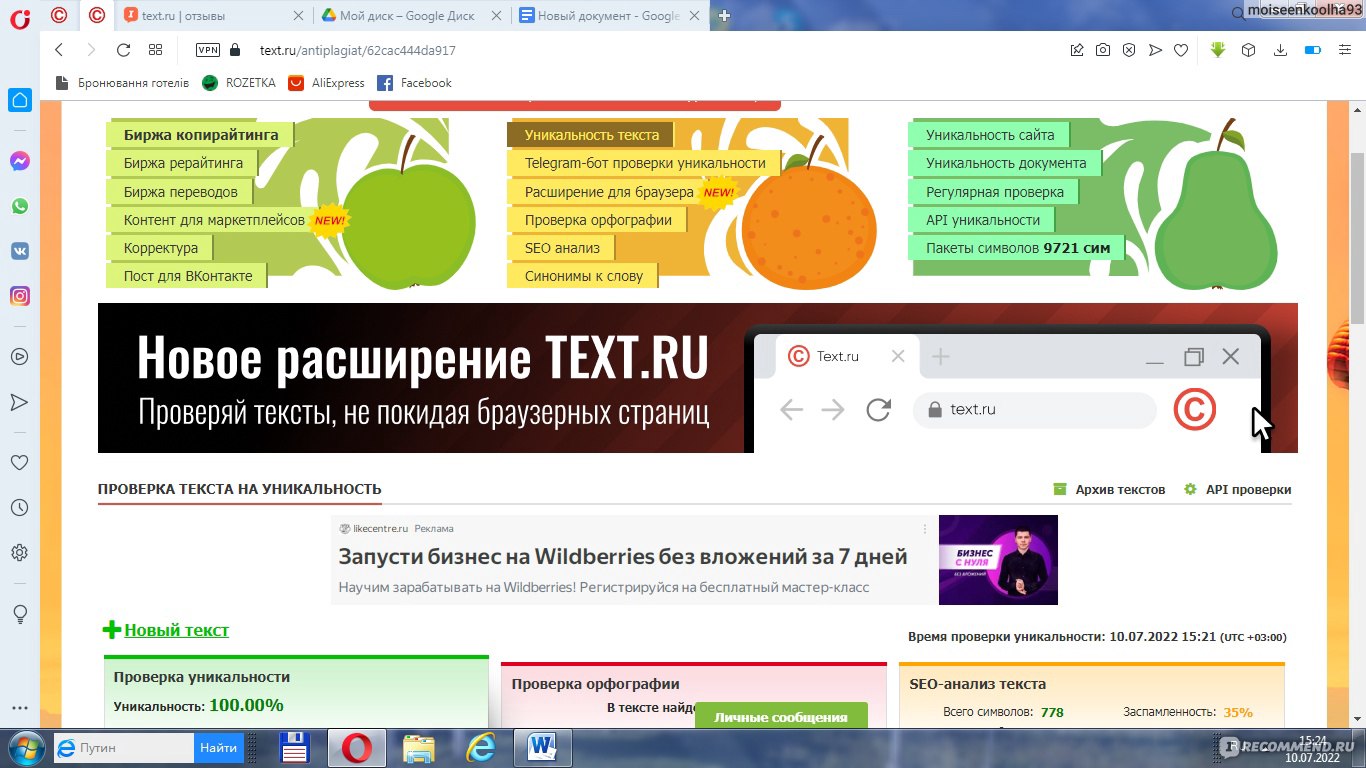
Task: Open My Flow arrow icon in sidebar
Action: [x=19, y=402]
